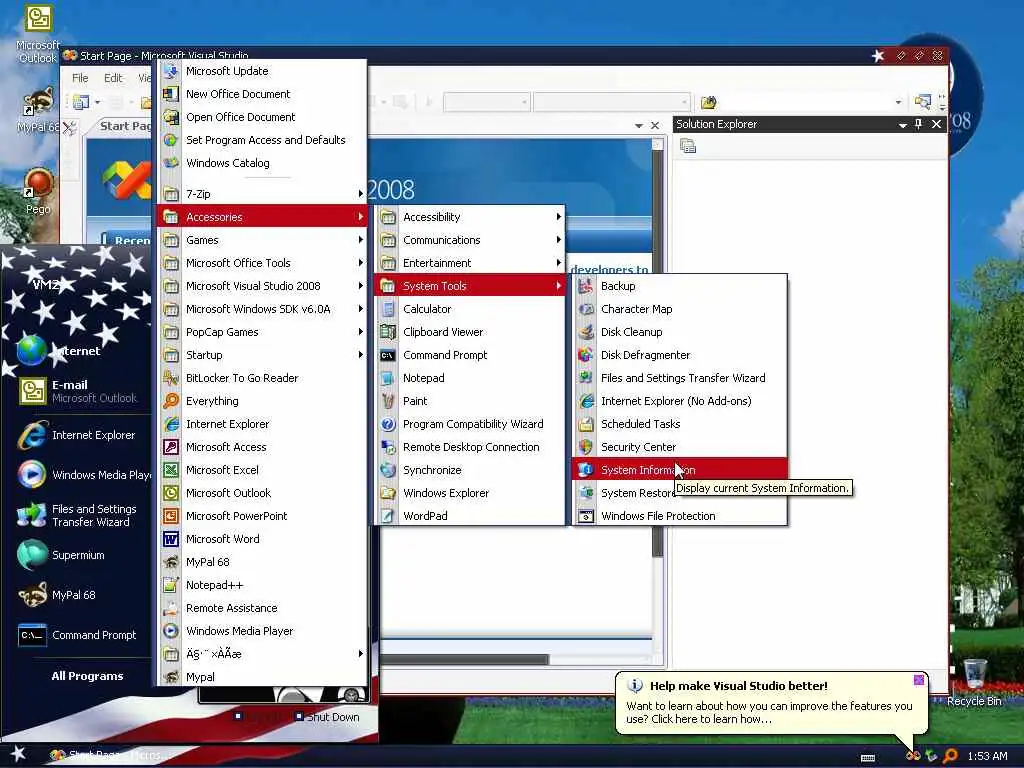Launch Internet Explorer (No Add-ons)
Screen dimensions: 1024x768
(679, 401)
